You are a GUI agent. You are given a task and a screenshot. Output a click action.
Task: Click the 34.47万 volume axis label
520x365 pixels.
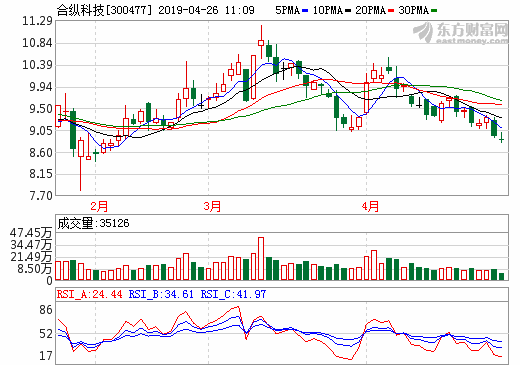click(31, 245)
